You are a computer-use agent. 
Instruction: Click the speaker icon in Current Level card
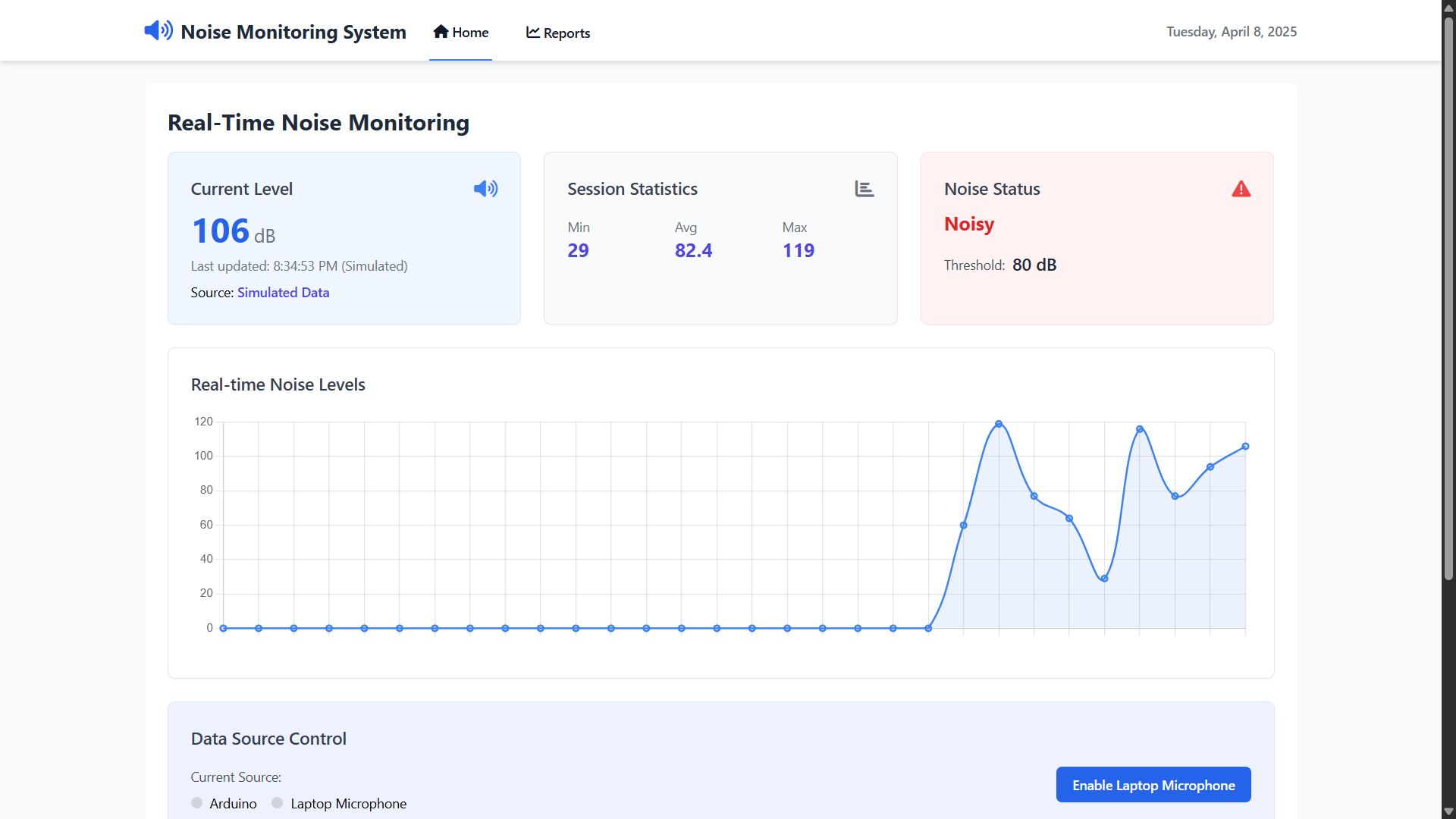coord(485,189)
